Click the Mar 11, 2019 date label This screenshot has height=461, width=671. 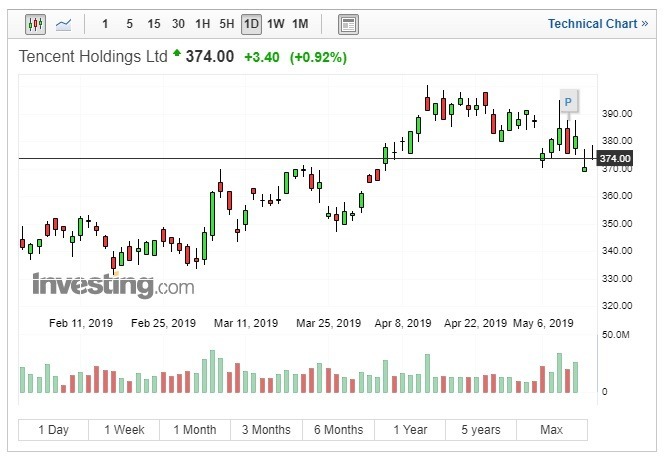(x=246, y=323)
